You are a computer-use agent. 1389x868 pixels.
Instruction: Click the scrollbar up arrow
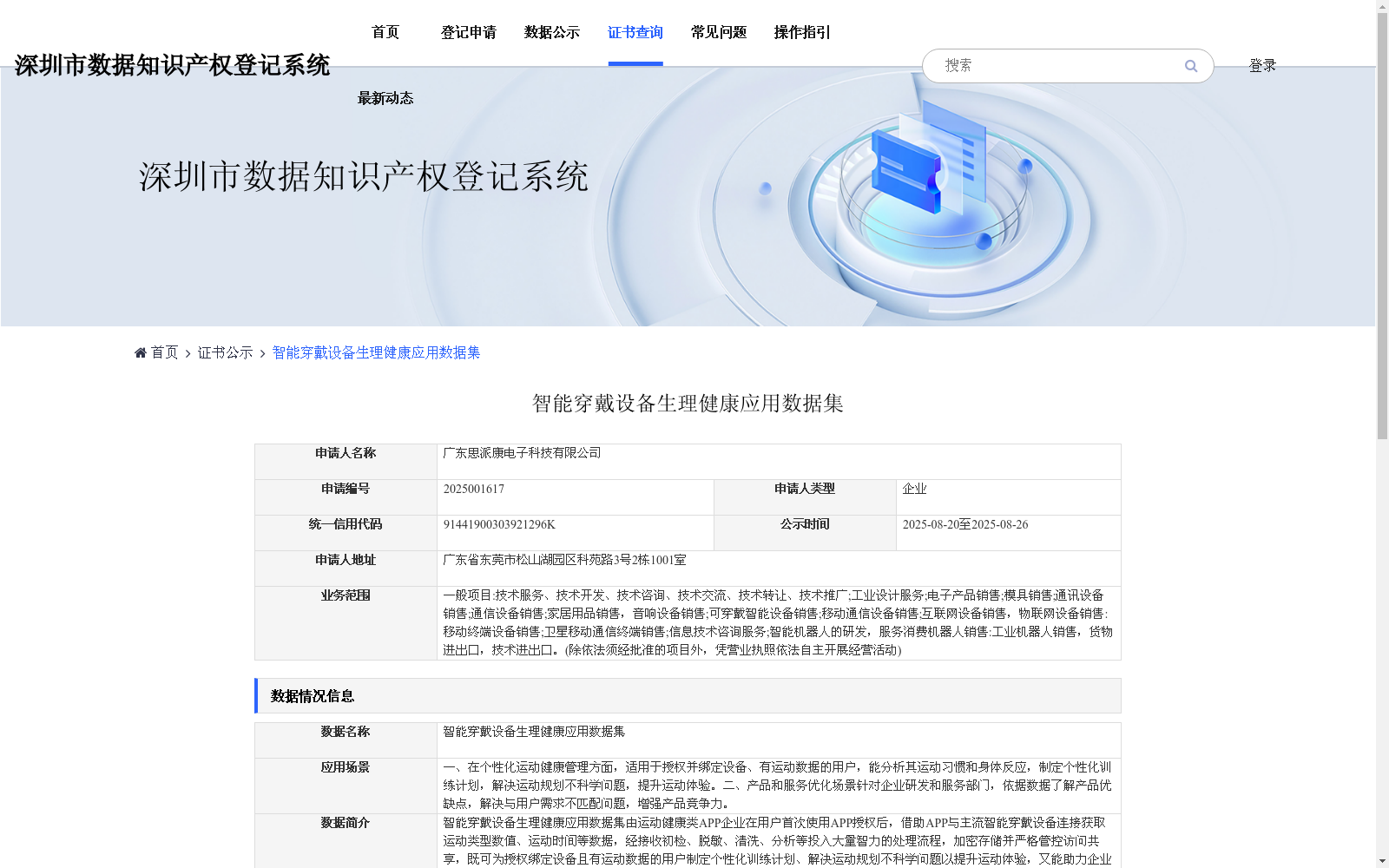1382,6
